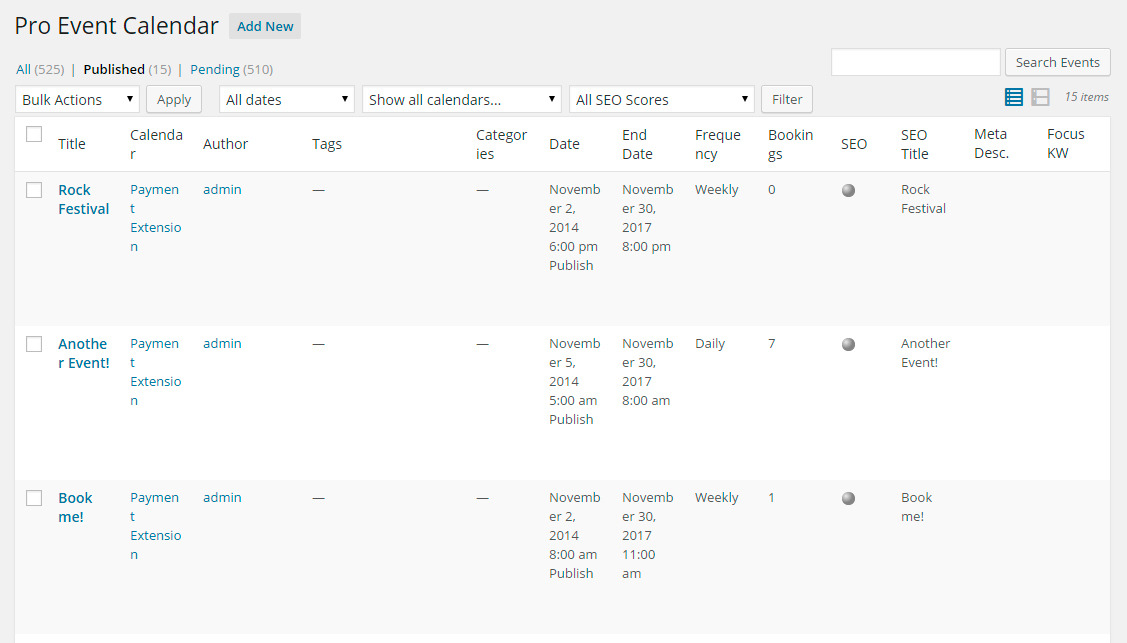The width and height of the screenshot is (1127, 643).
Task: Click the Filter button
Action: coord(787,99)
